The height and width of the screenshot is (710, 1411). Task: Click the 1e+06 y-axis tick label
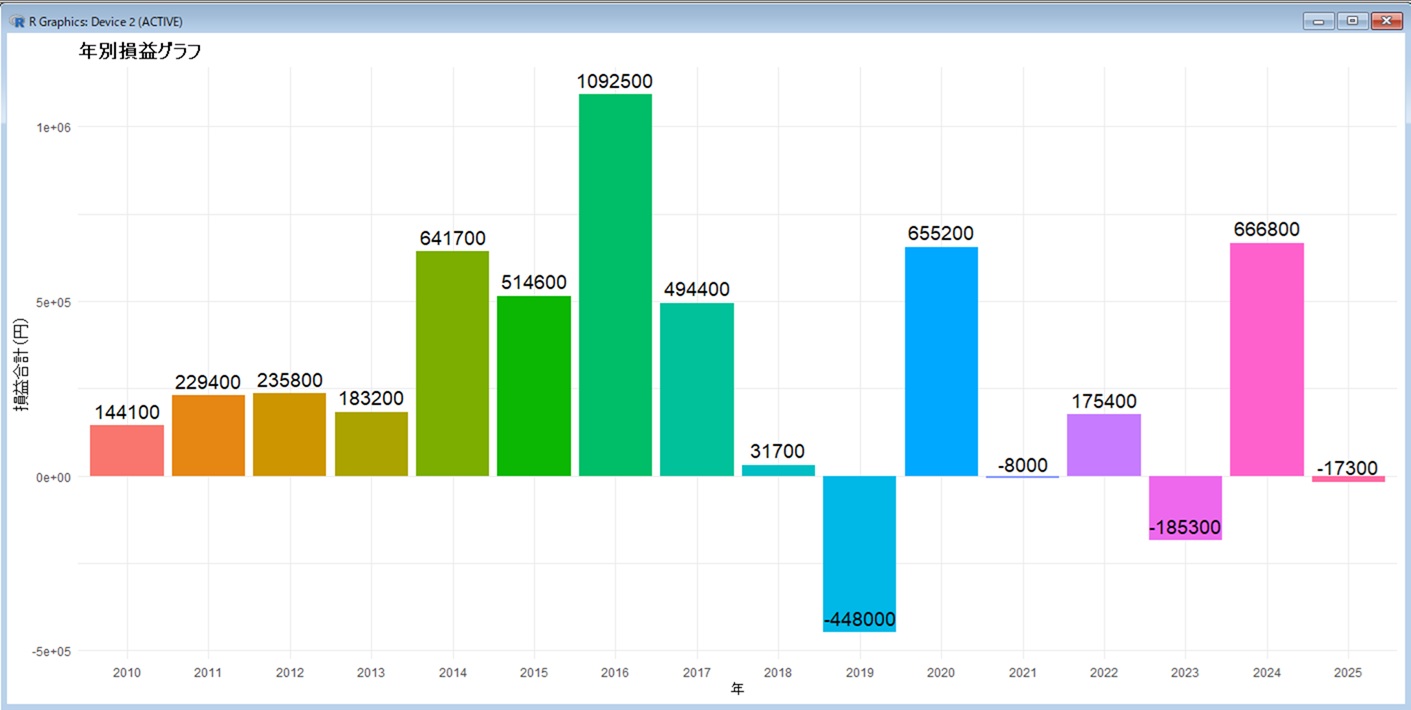pos(52,127)
